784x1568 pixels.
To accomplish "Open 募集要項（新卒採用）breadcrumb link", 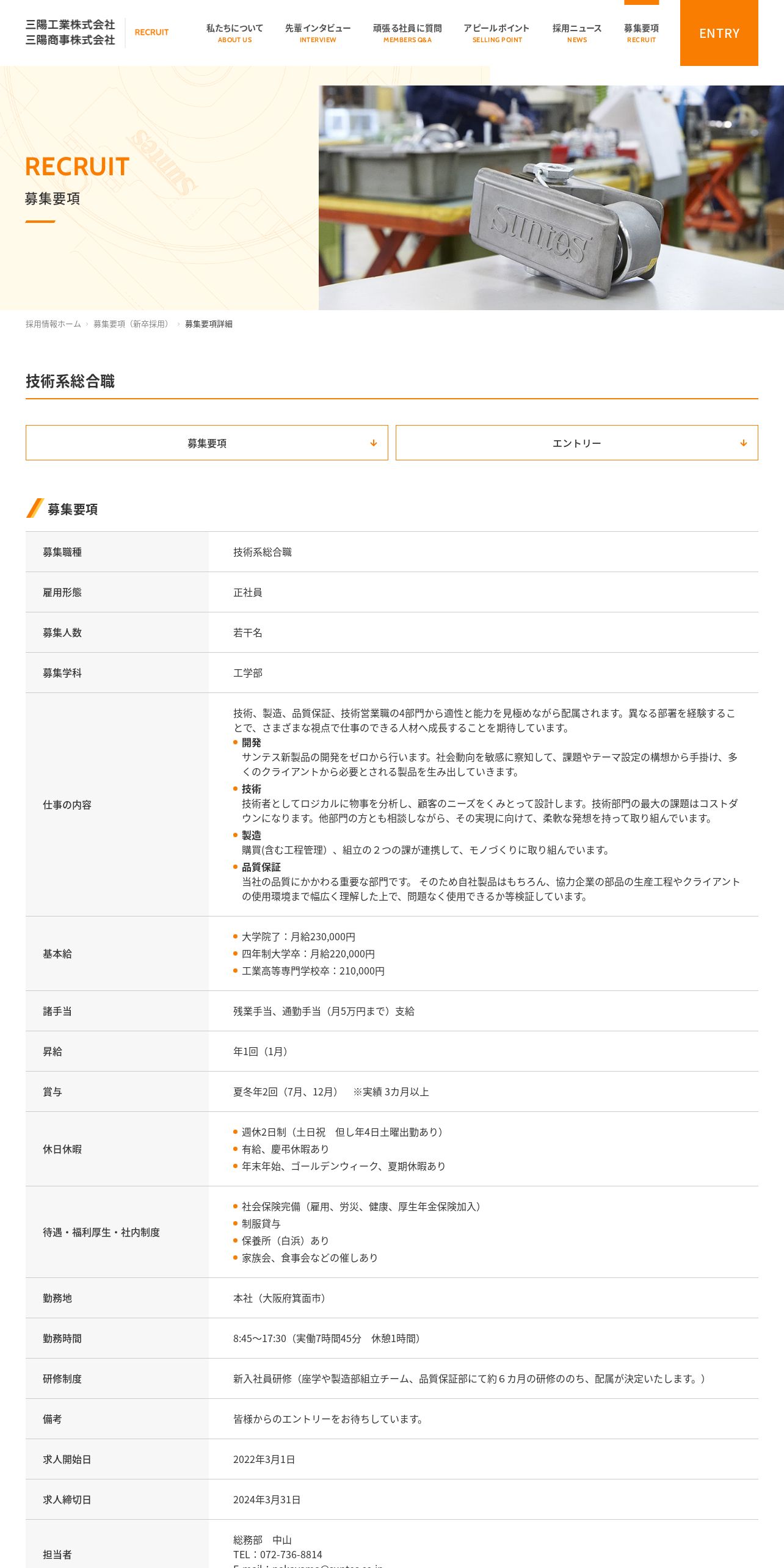I will [132, 324].
